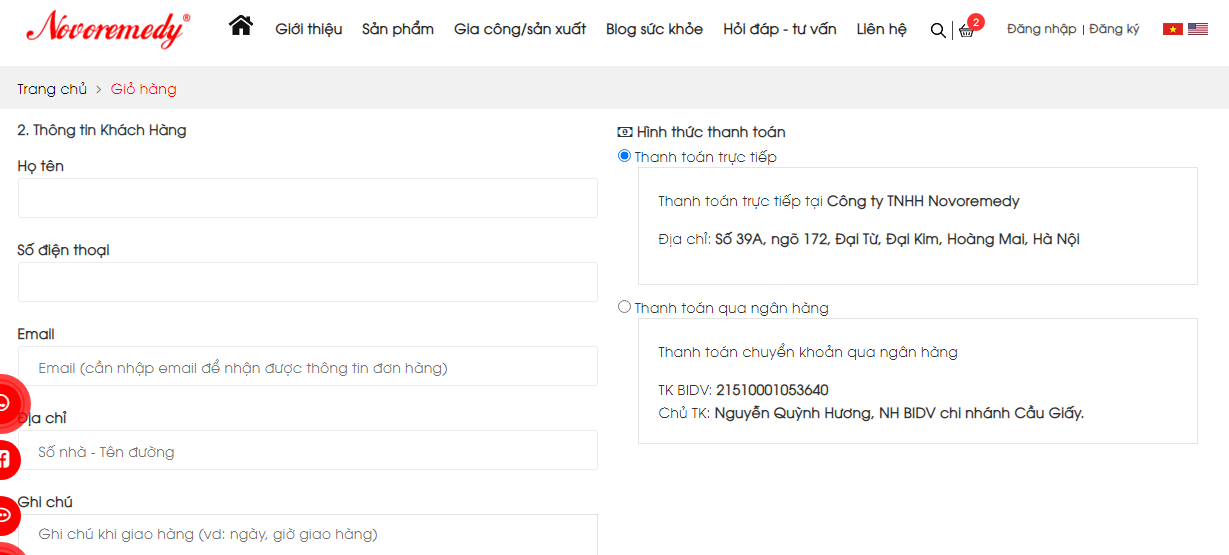Switch language with the US flag
Image resolution: width=1229 pixels, height=555 pixels.
point(1198,30)
